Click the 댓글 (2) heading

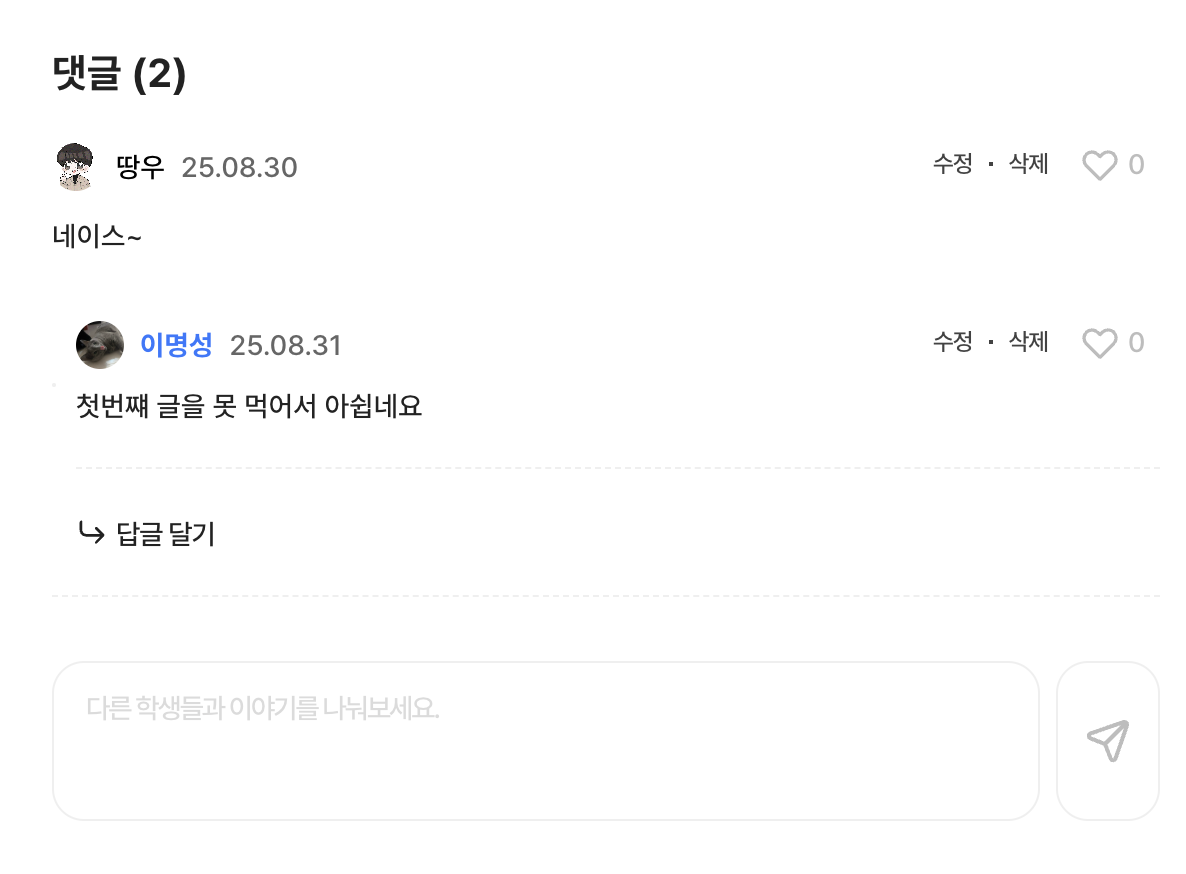120,76
